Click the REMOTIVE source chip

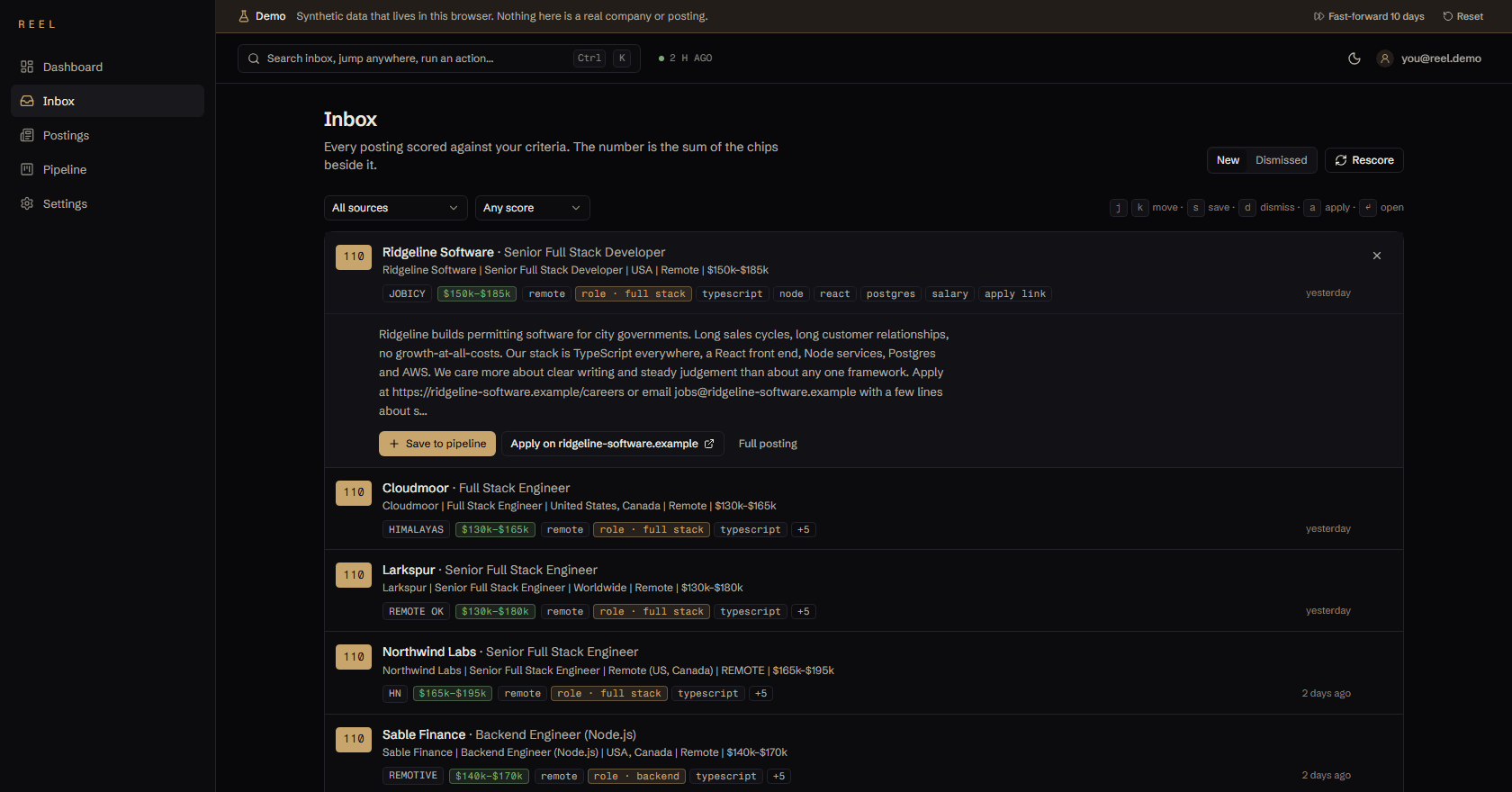point(413,776)
